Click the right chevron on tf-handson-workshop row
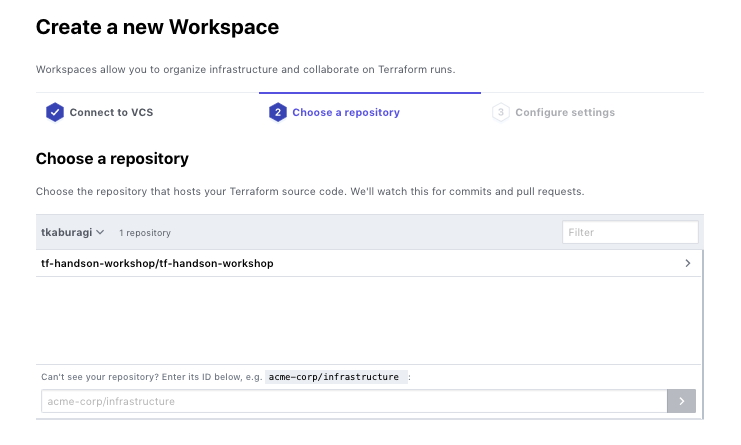741x445 pixels. tap(688, 263)
